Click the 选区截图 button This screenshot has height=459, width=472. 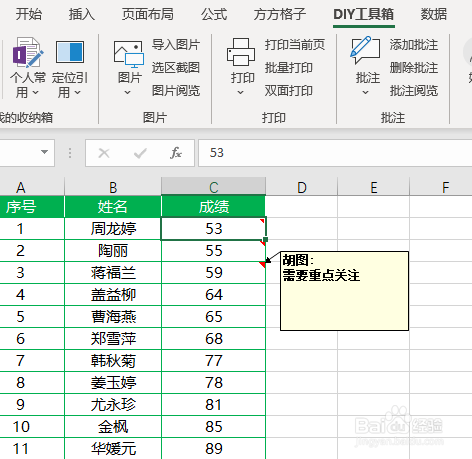tap(176, 68)
